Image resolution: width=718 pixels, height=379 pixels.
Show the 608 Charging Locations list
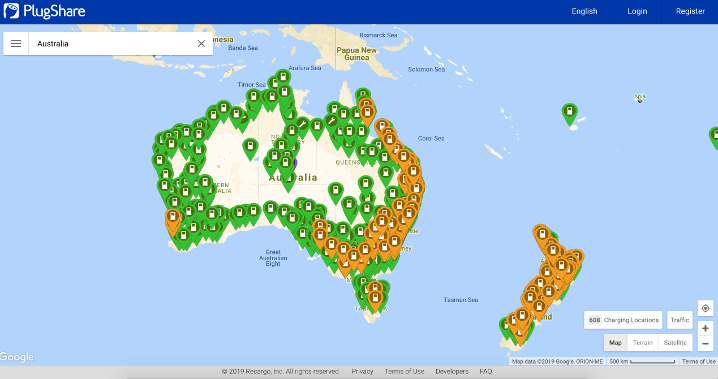click(623, 320)
